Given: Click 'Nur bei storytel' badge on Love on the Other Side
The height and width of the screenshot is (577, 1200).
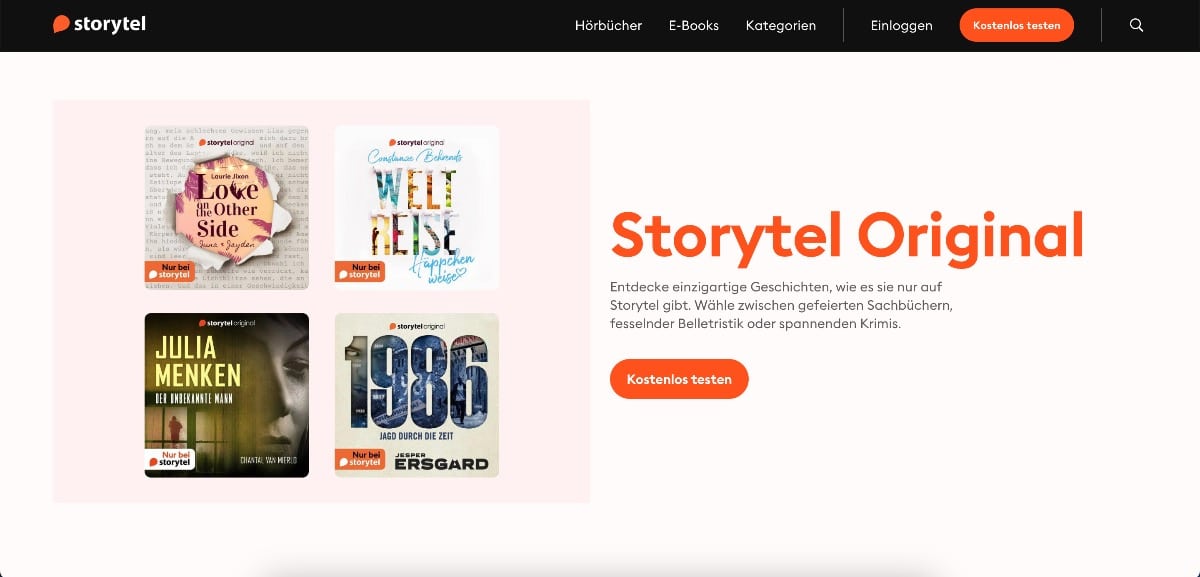Looking at the screenshot, I should coord(171,271).
